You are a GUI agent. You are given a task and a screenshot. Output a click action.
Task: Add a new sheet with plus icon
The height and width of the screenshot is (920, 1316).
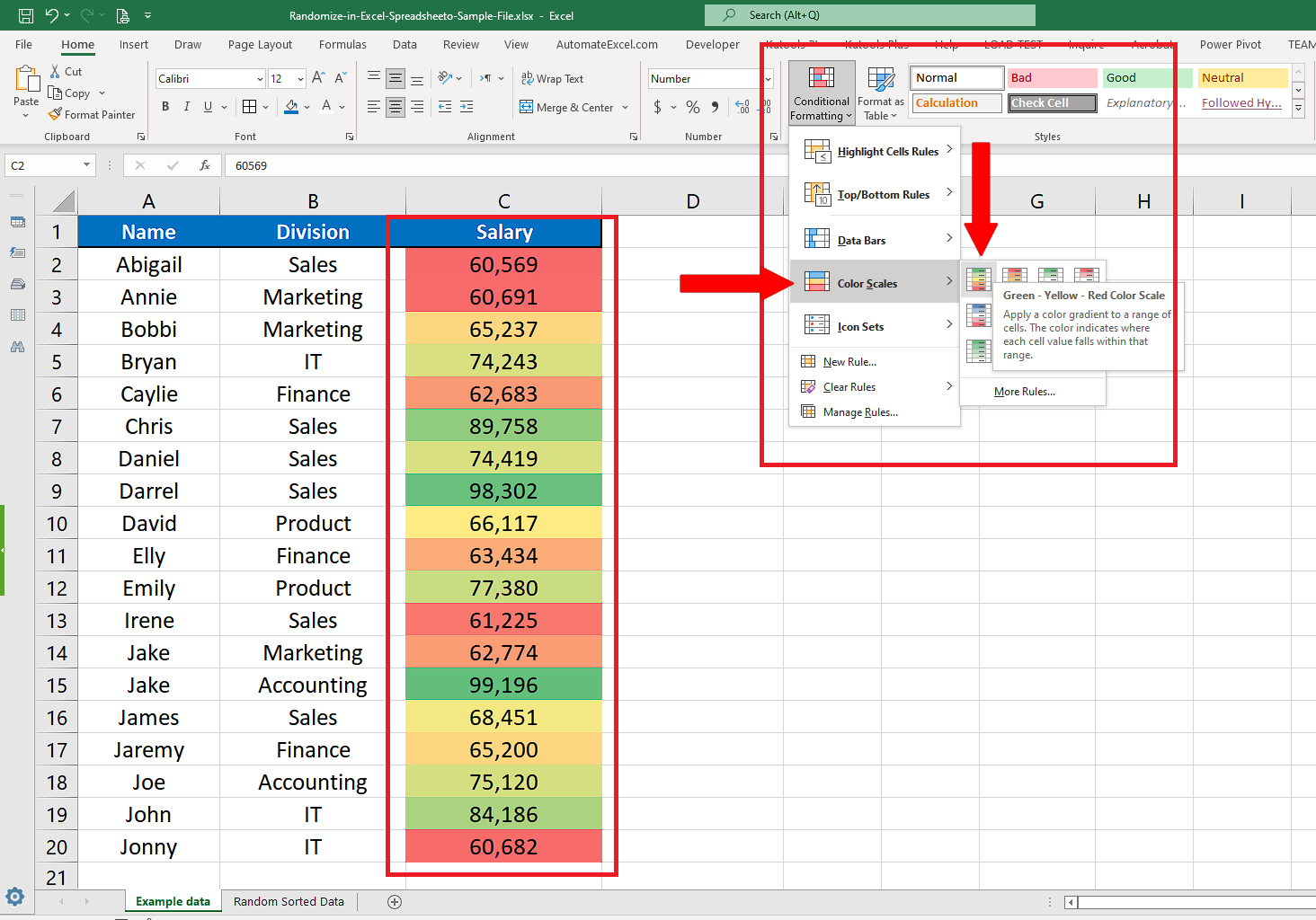(394, 902)
